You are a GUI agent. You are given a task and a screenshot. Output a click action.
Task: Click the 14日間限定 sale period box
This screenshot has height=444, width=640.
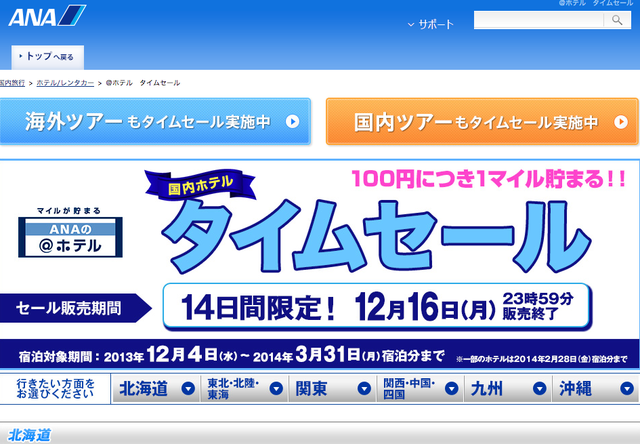pyautogui.click(x=377, y=307)
